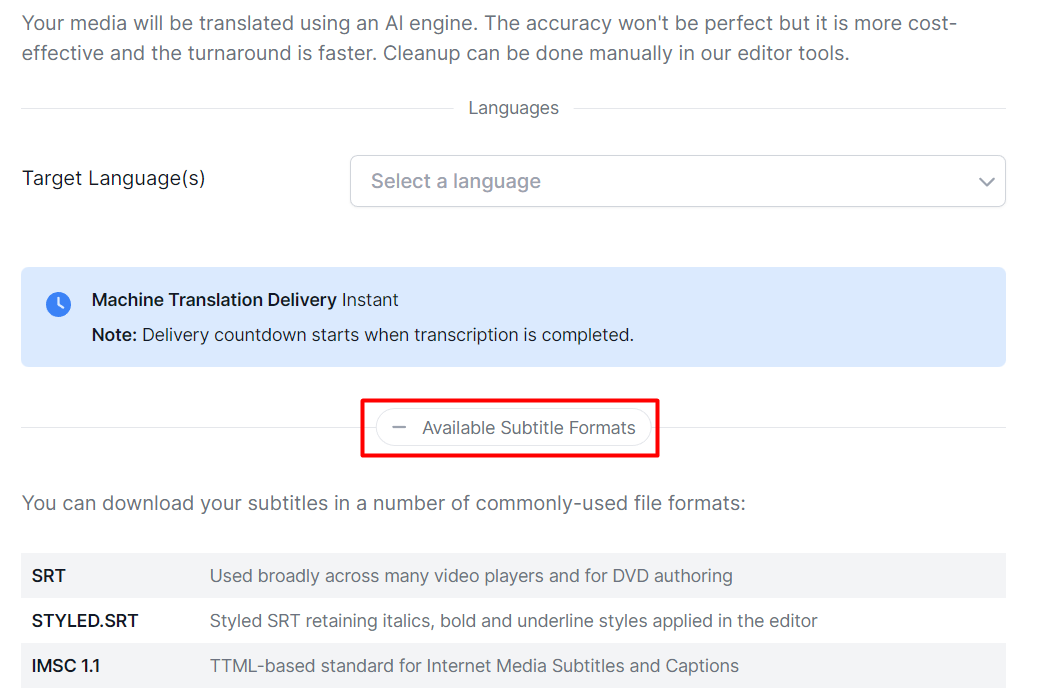Select the IMSC 1.1 format name
Image resolution: width=1045 pixels, height=693 pixels.
(66, 666)
